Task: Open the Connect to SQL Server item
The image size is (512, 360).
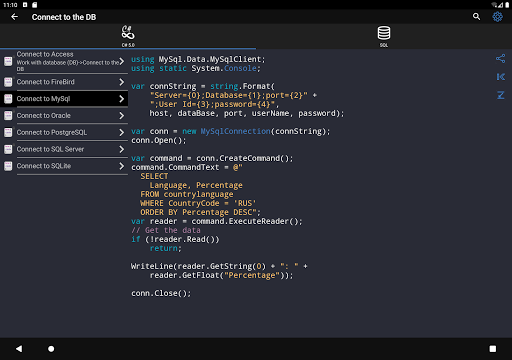Action: (x=64, y=149)
